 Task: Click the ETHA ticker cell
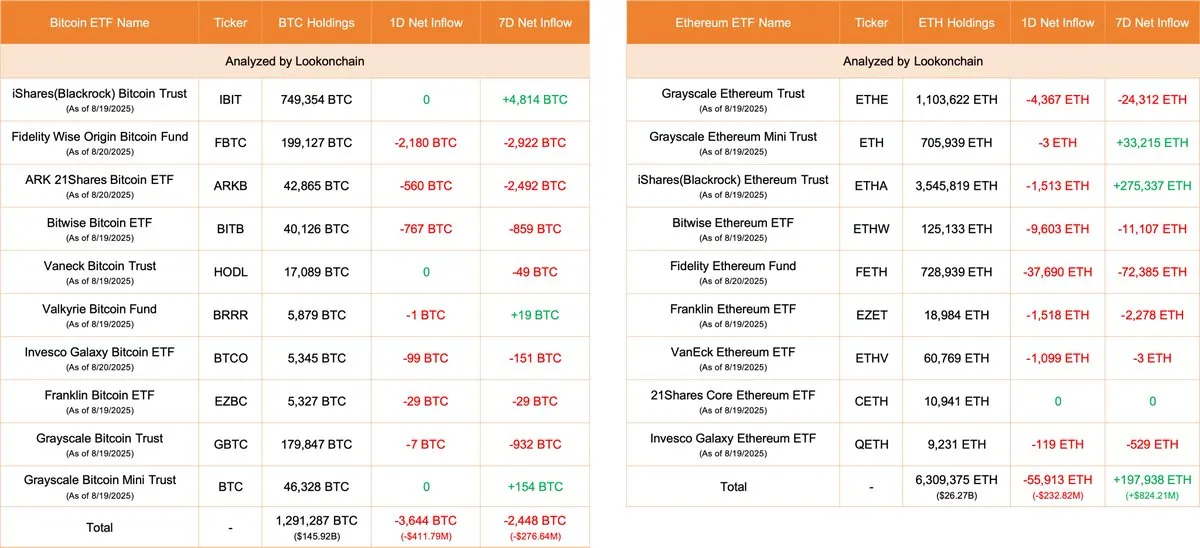pos(872,186)
